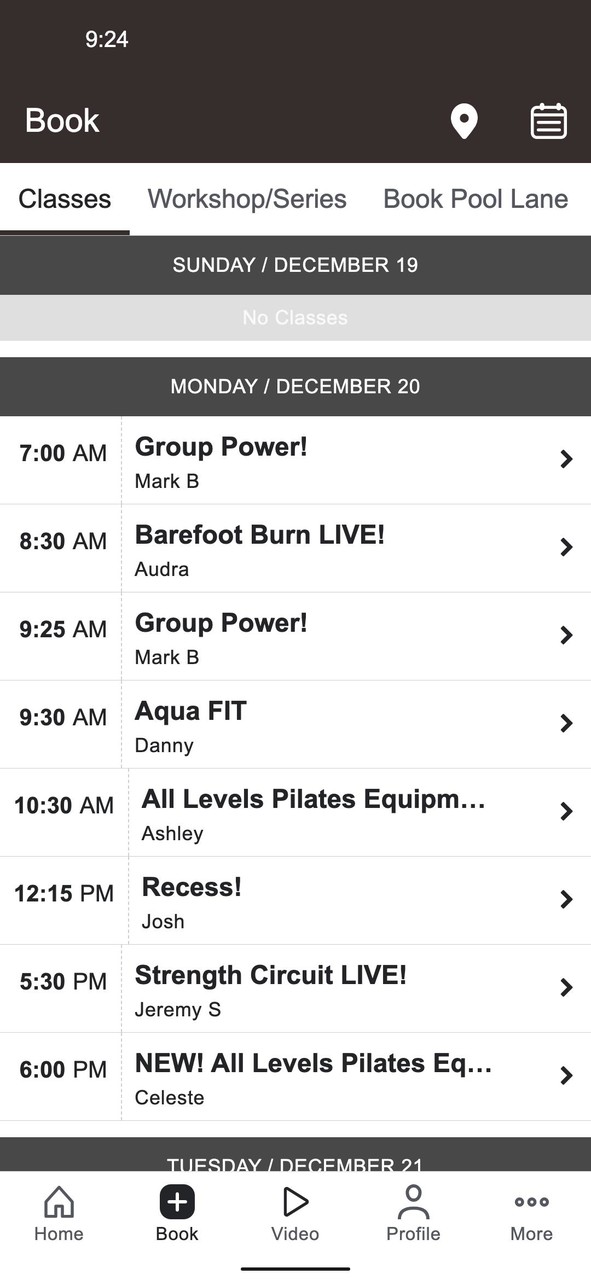This screenshot has height=1280, width=591.
Task: Open the calendar date picker icon
Action: [548, 121]
